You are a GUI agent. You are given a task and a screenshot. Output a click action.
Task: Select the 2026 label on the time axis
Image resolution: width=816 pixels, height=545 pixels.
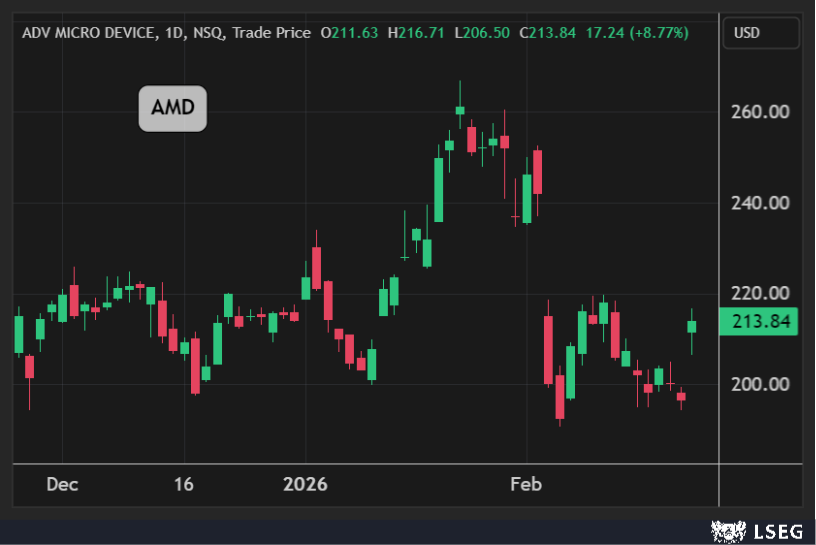pyautogui.click(x=305, y=485)
